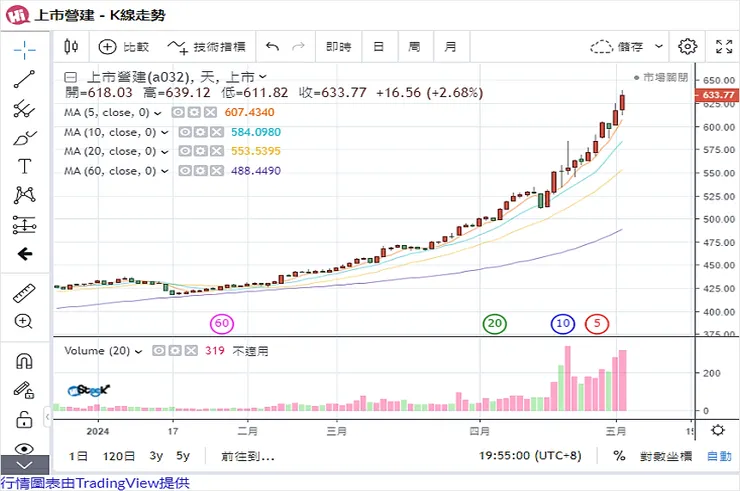The height and width of the screenshot is (491, 740).
Task: Hide the Volume indicator
Action: (x=159, y=351)
